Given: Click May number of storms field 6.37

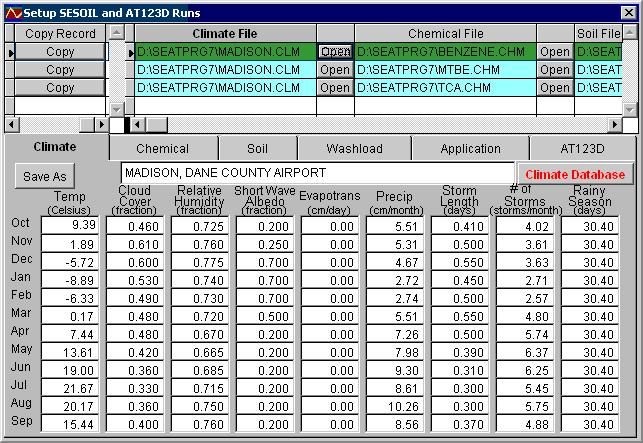Looking at the screenshot, I should [x=524, y=352].
